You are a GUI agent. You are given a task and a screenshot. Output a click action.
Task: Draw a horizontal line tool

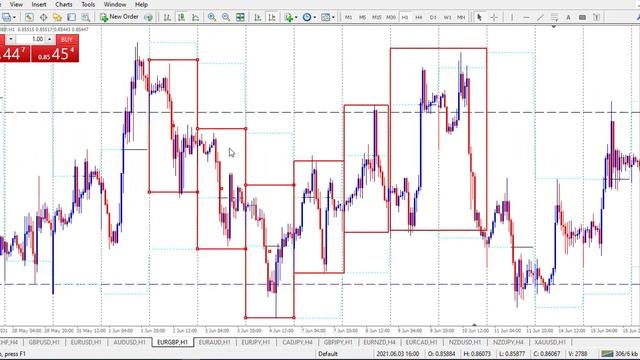click(526, 17)
